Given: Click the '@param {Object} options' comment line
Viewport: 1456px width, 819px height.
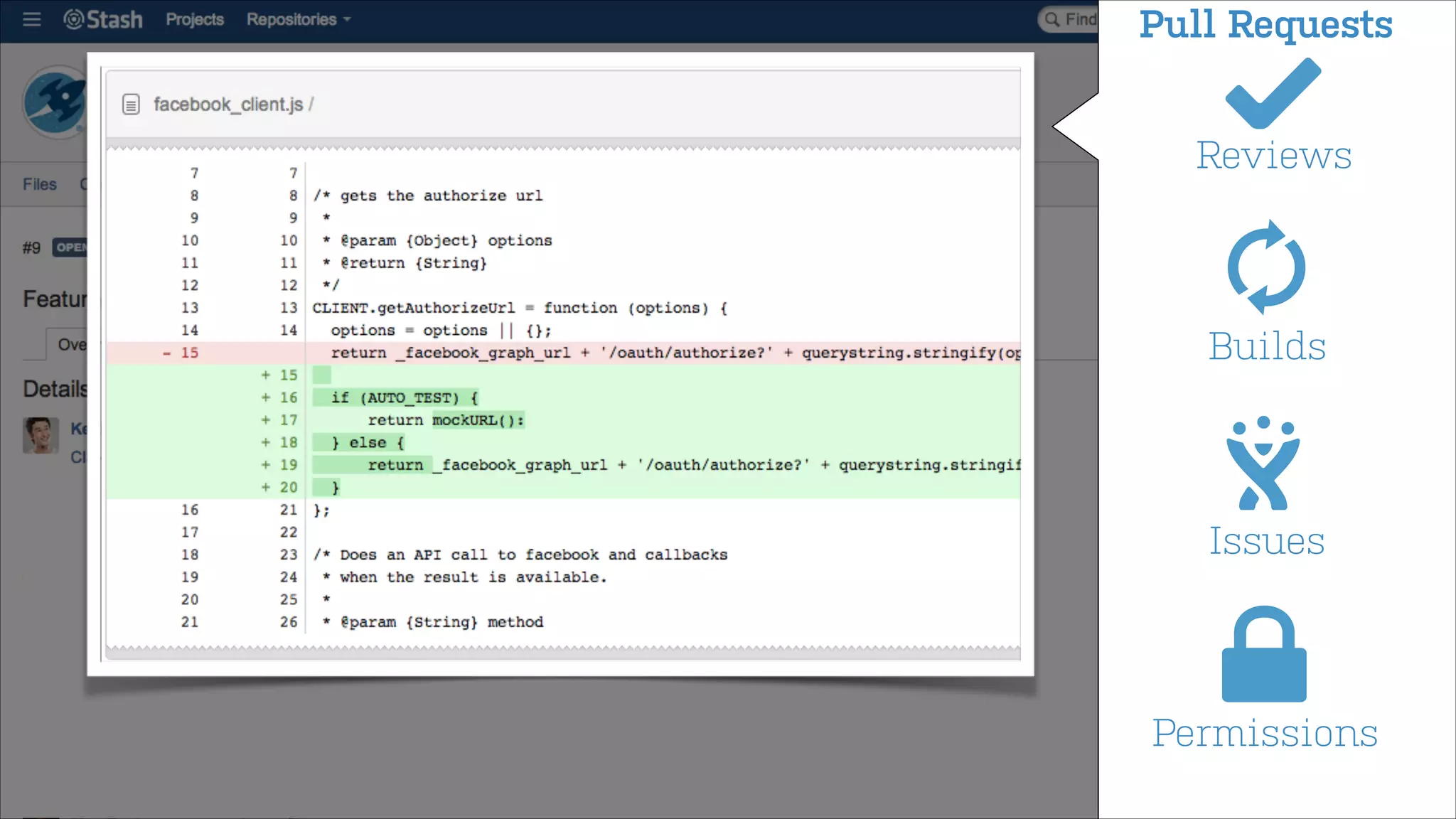Looking at the screenshot, I should click(437, 240).
